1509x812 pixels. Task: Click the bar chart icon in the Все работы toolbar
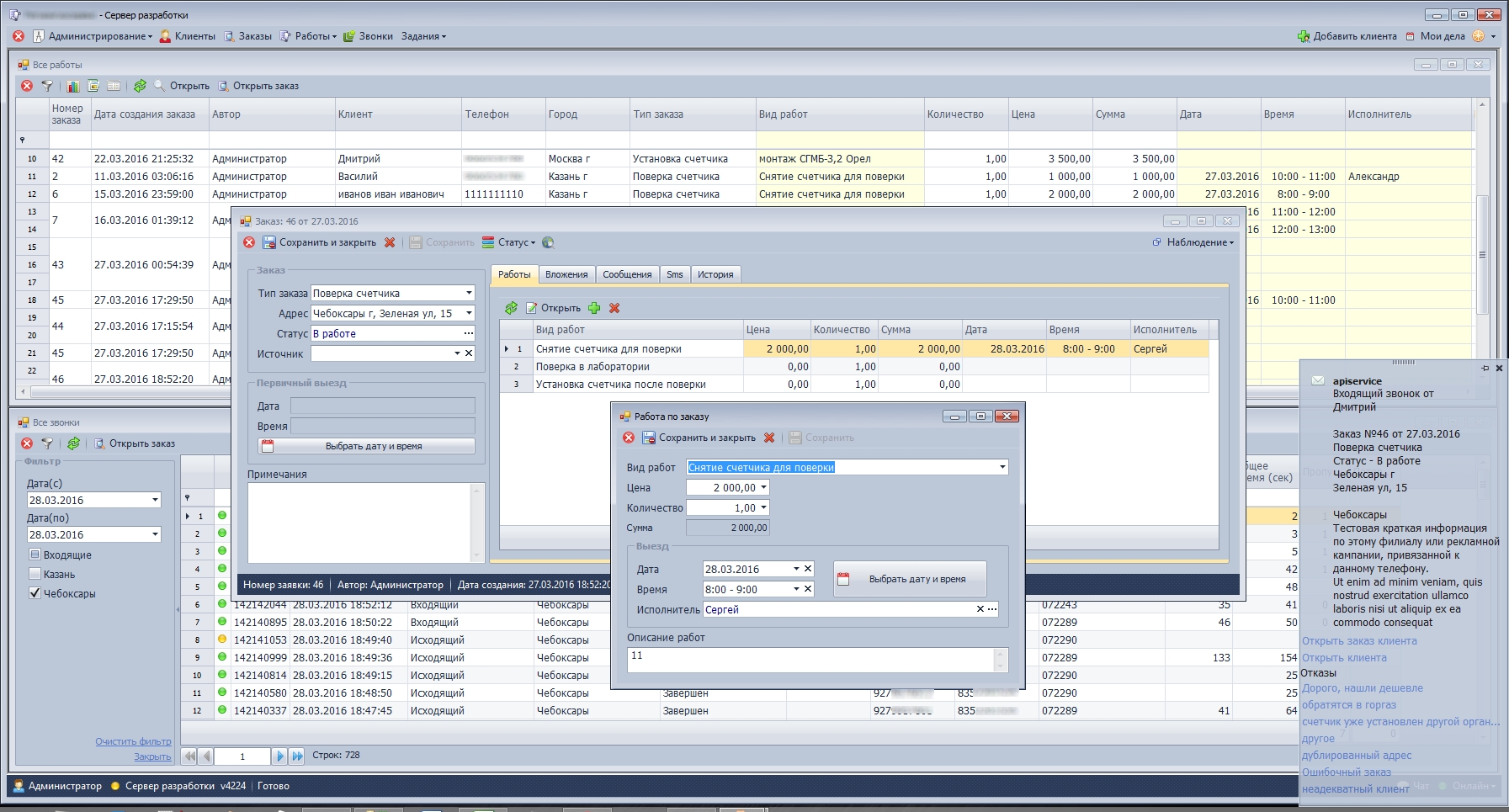tap(73, 86)
